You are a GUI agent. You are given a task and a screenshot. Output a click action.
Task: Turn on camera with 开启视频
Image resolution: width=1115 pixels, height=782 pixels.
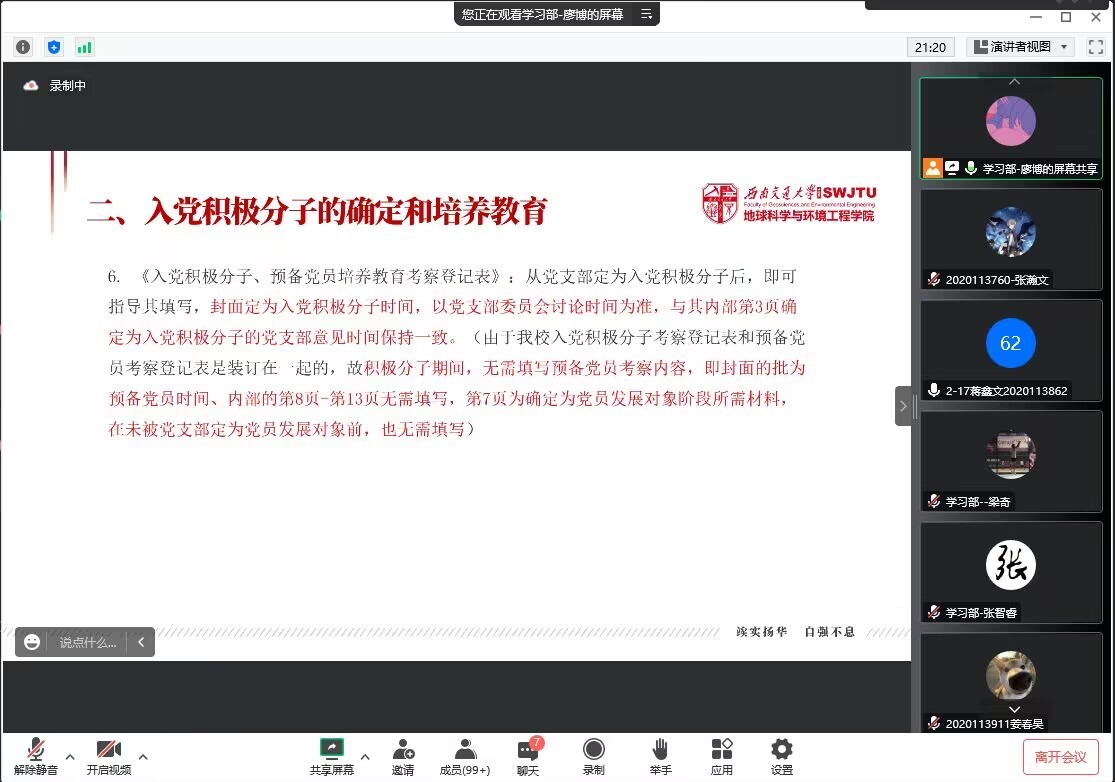(x=108, y=757)
